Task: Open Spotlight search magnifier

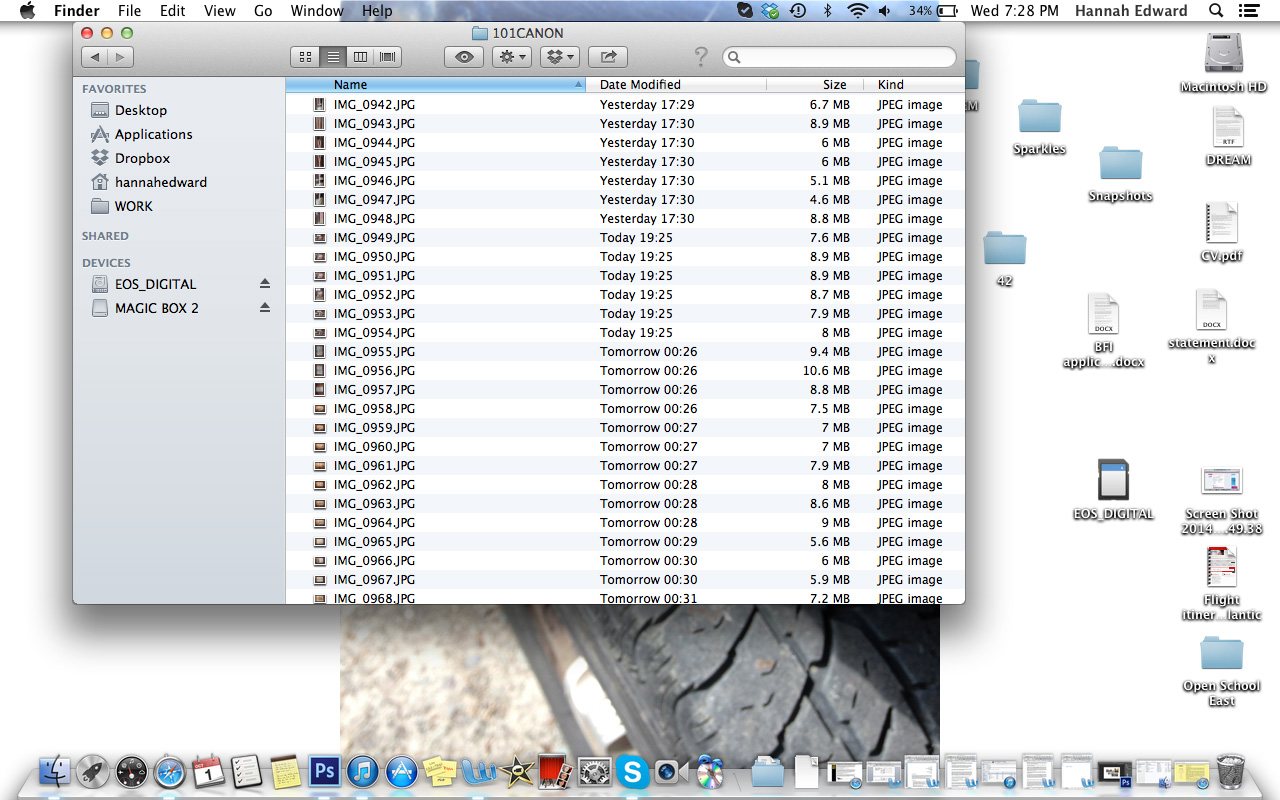Action: coord(1216,11)
